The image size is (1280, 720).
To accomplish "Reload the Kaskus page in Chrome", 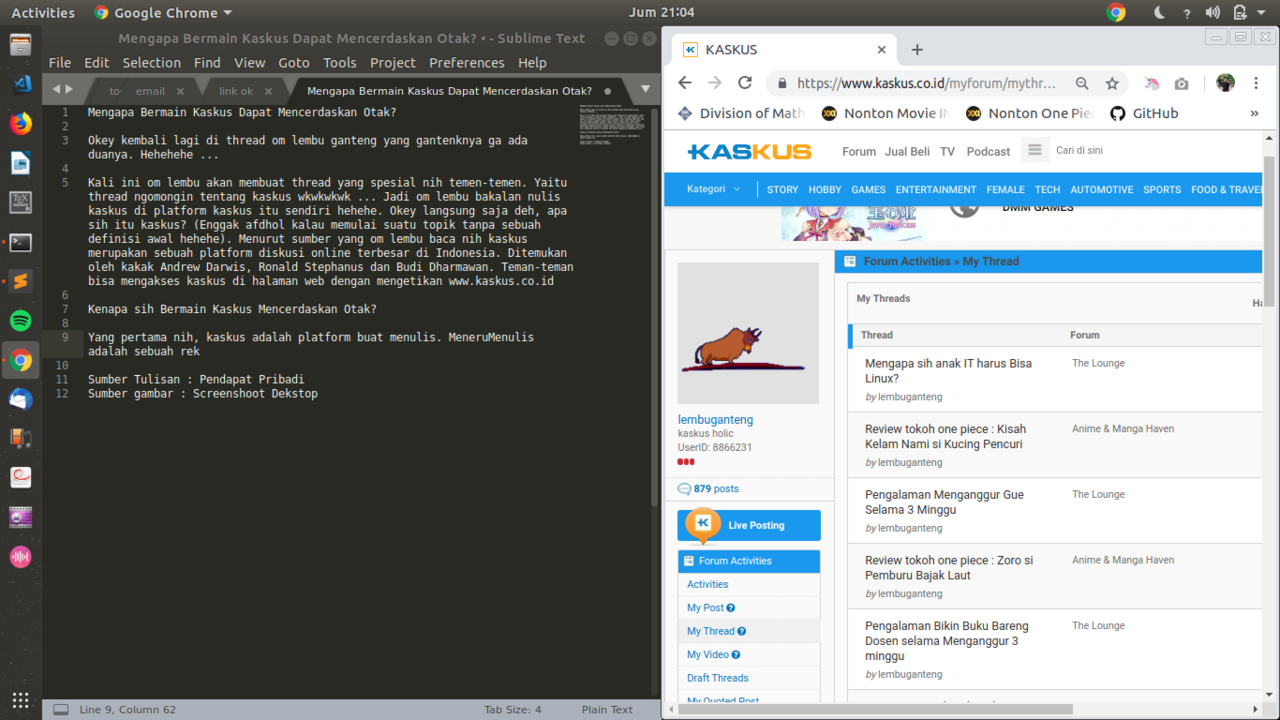I will 745,83.
